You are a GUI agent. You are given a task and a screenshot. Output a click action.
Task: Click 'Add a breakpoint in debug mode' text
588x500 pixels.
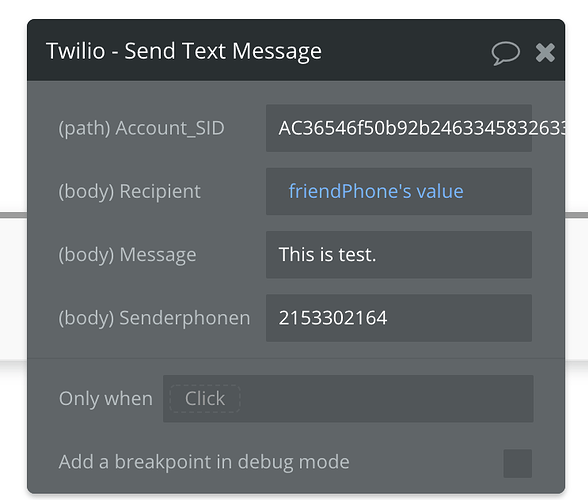204,462
